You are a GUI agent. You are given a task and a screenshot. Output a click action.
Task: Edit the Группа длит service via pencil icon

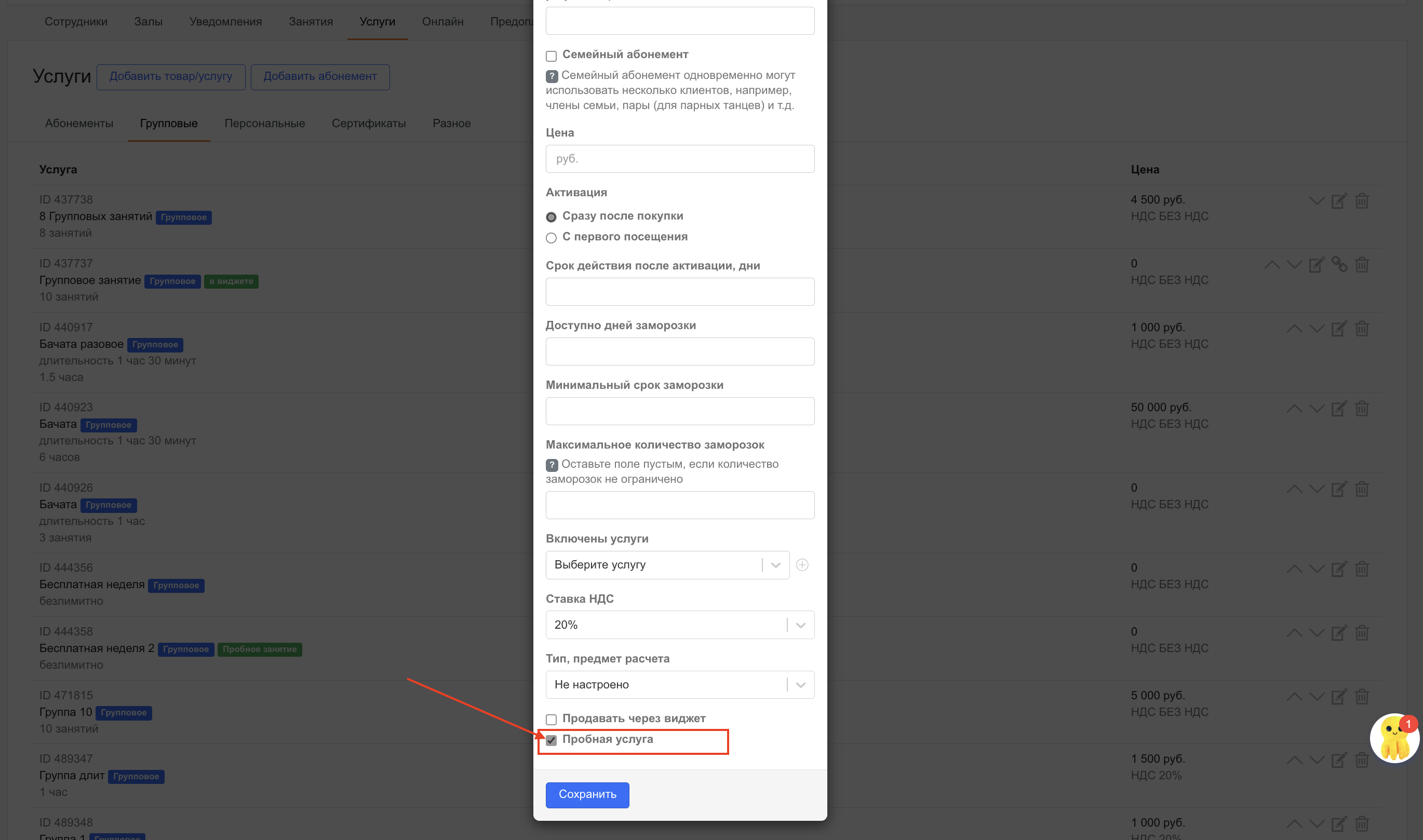coord(1338,760)
